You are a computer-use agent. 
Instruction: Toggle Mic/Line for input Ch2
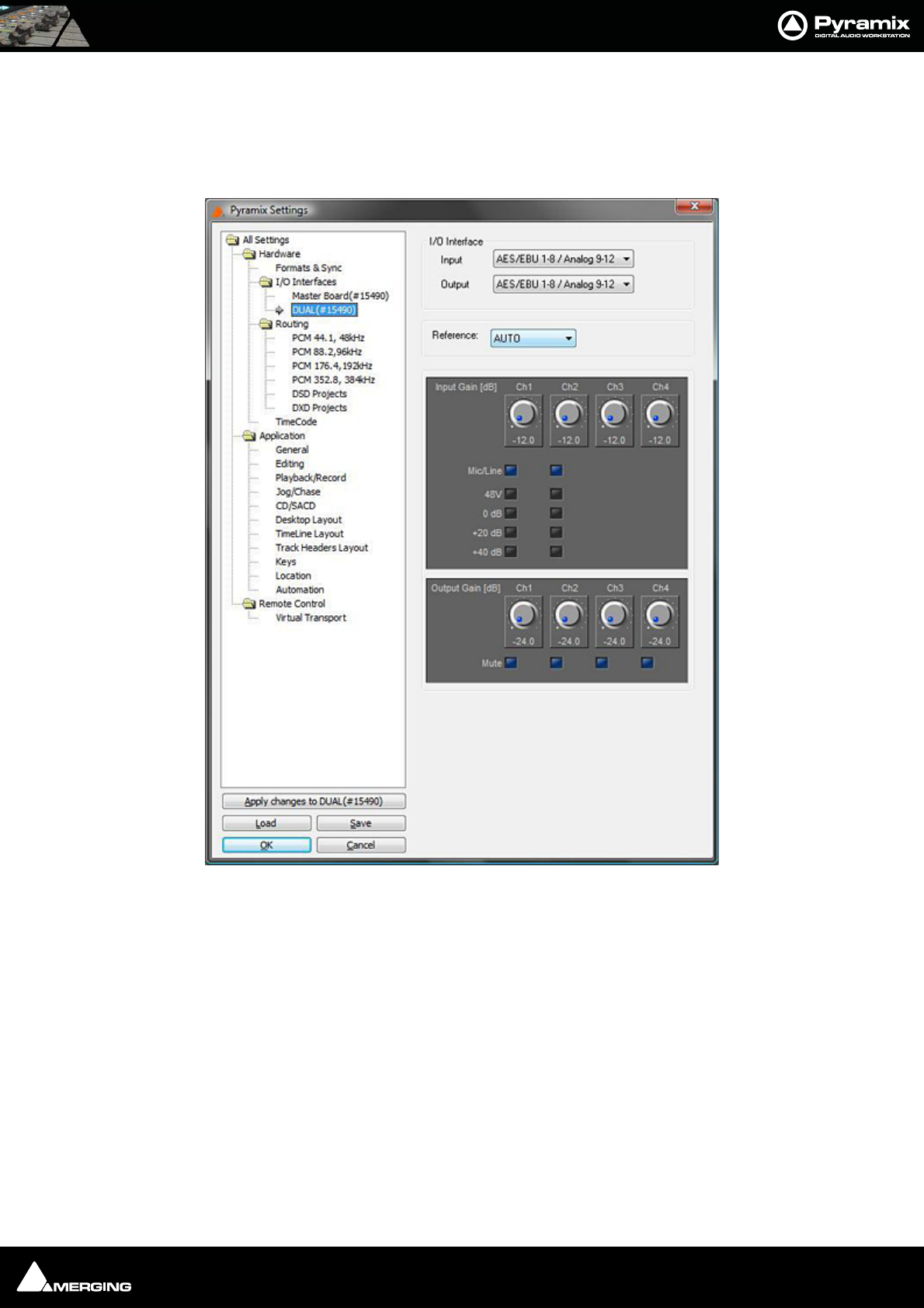(556, 470)
